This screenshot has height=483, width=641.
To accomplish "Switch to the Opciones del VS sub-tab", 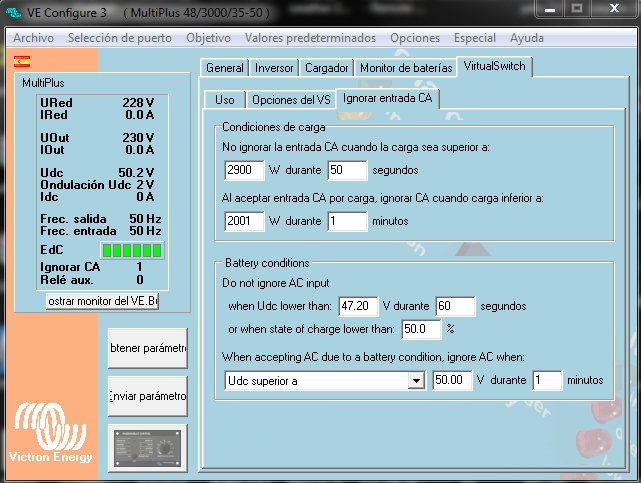I will 291,100.
